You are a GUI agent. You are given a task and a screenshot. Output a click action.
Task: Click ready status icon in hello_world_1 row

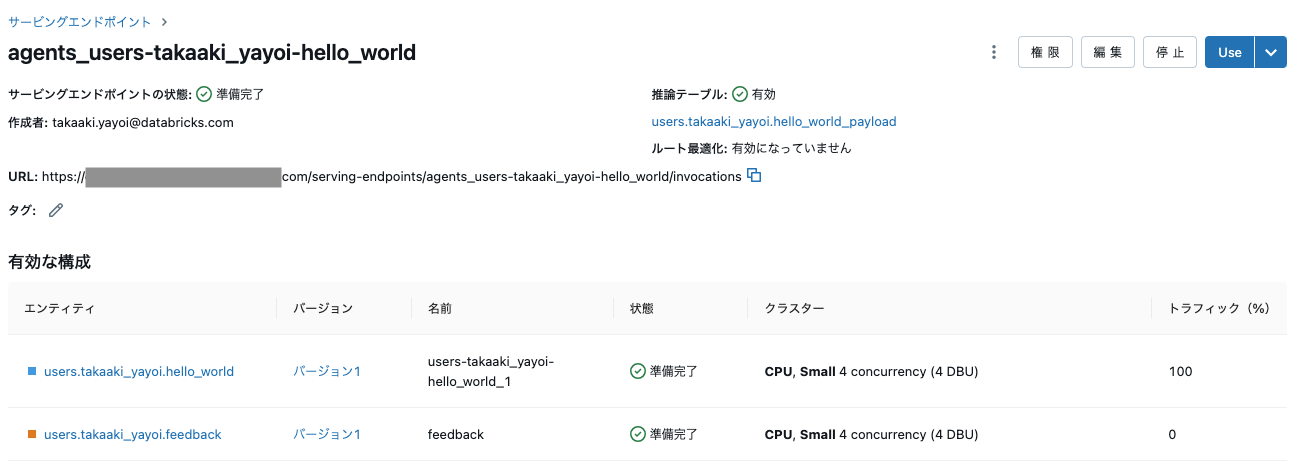click(x=638, y=371)
